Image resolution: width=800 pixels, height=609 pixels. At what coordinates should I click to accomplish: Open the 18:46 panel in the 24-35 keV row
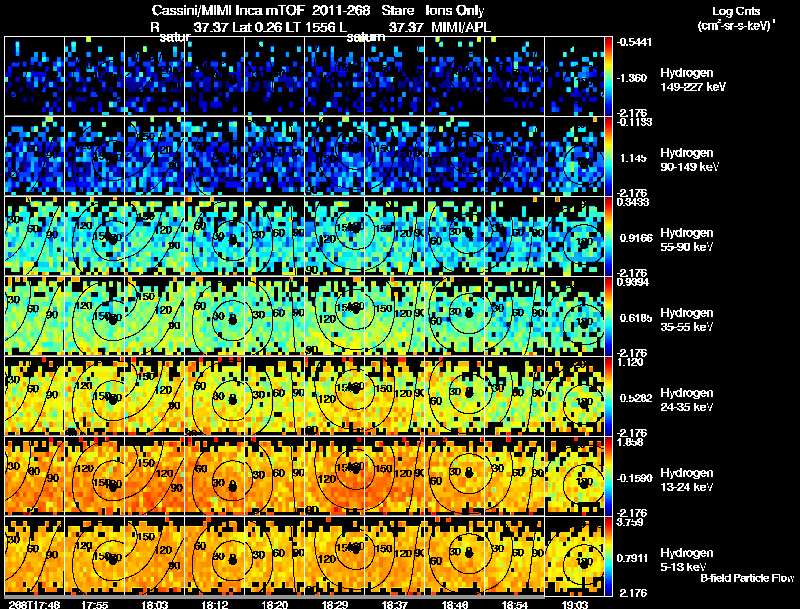[455, 396]
